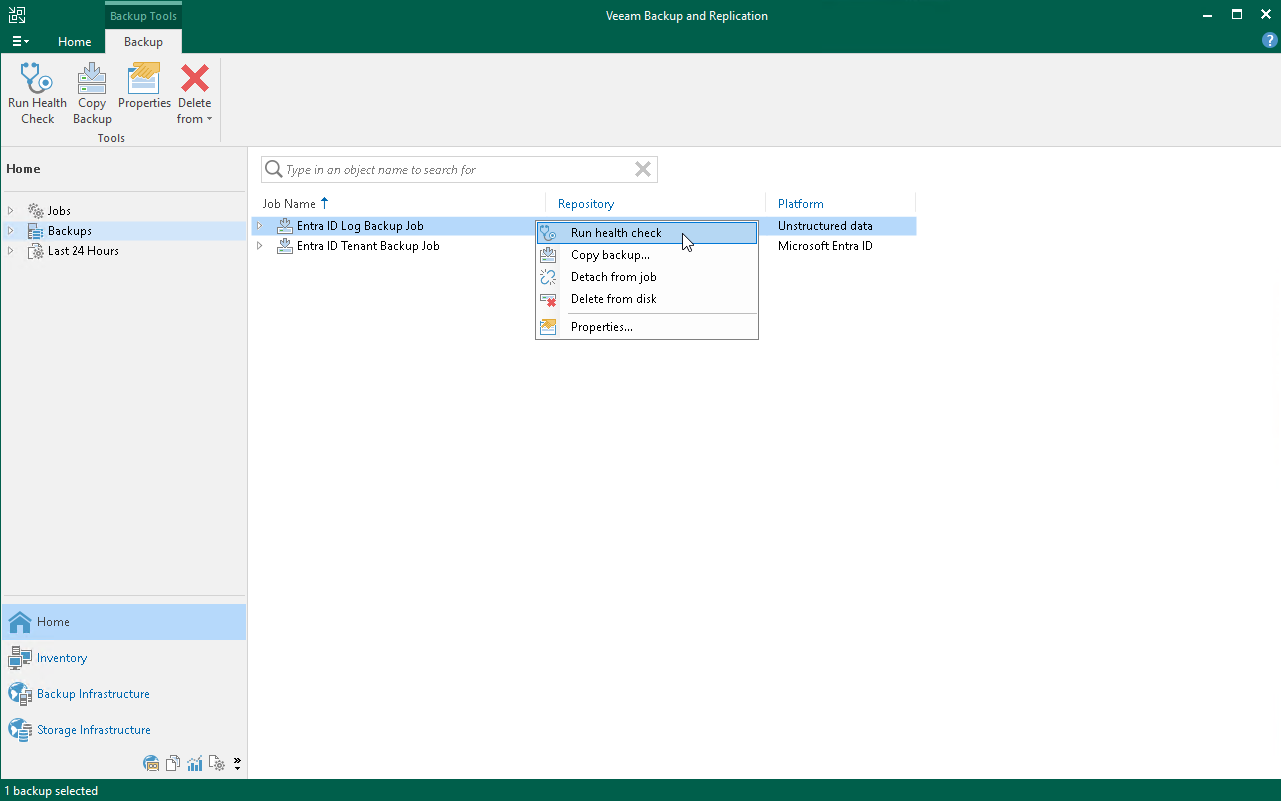The width and height of the screenshot is (1281, 801).
Task: Click the magnifier search icon
Action: click(x=273, y=170)
